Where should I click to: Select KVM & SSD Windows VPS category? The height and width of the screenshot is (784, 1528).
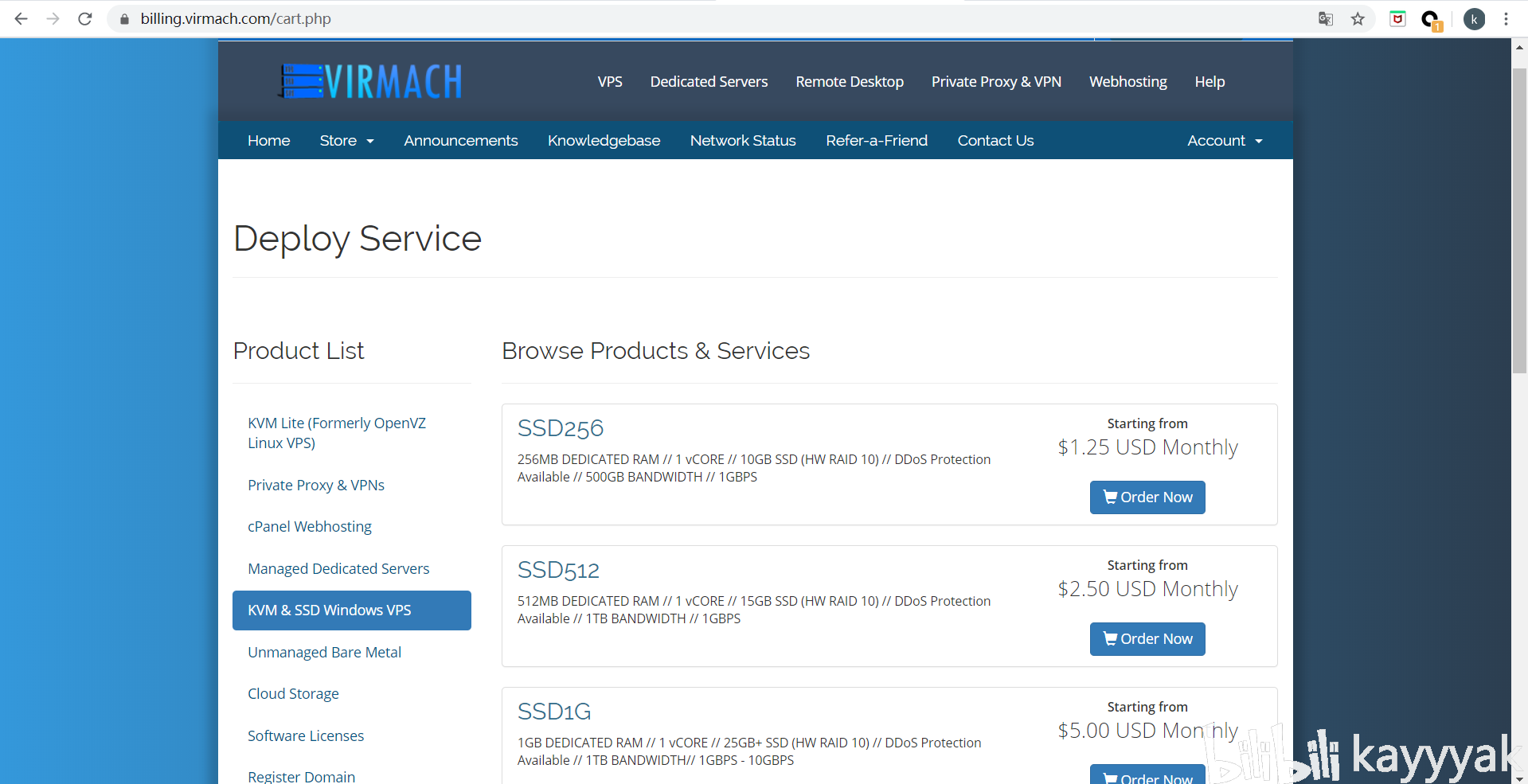pos(352,610)
